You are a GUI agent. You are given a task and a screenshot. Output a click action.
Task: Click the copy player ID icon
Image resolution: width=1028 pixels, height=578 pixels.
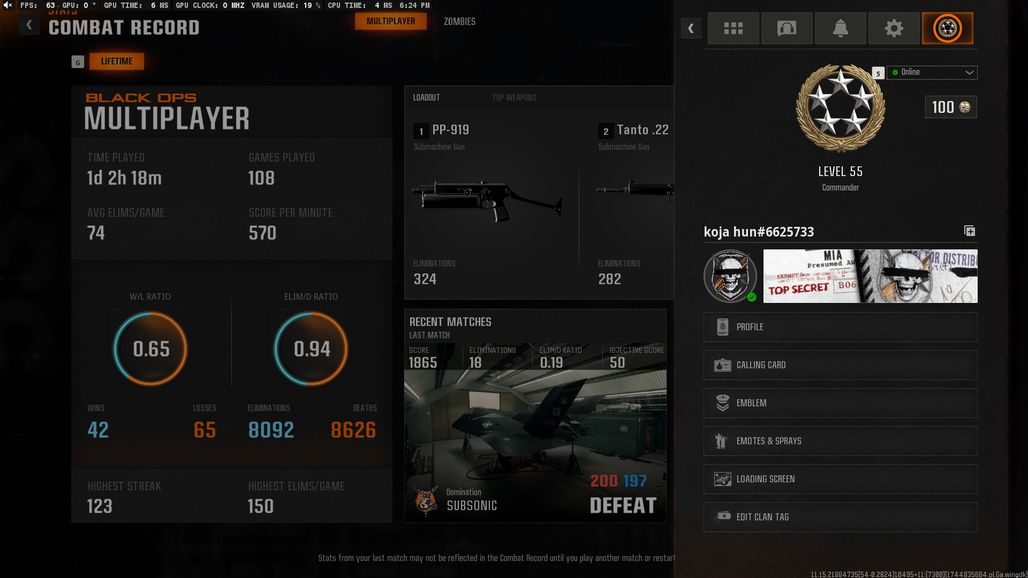(969, 231)
